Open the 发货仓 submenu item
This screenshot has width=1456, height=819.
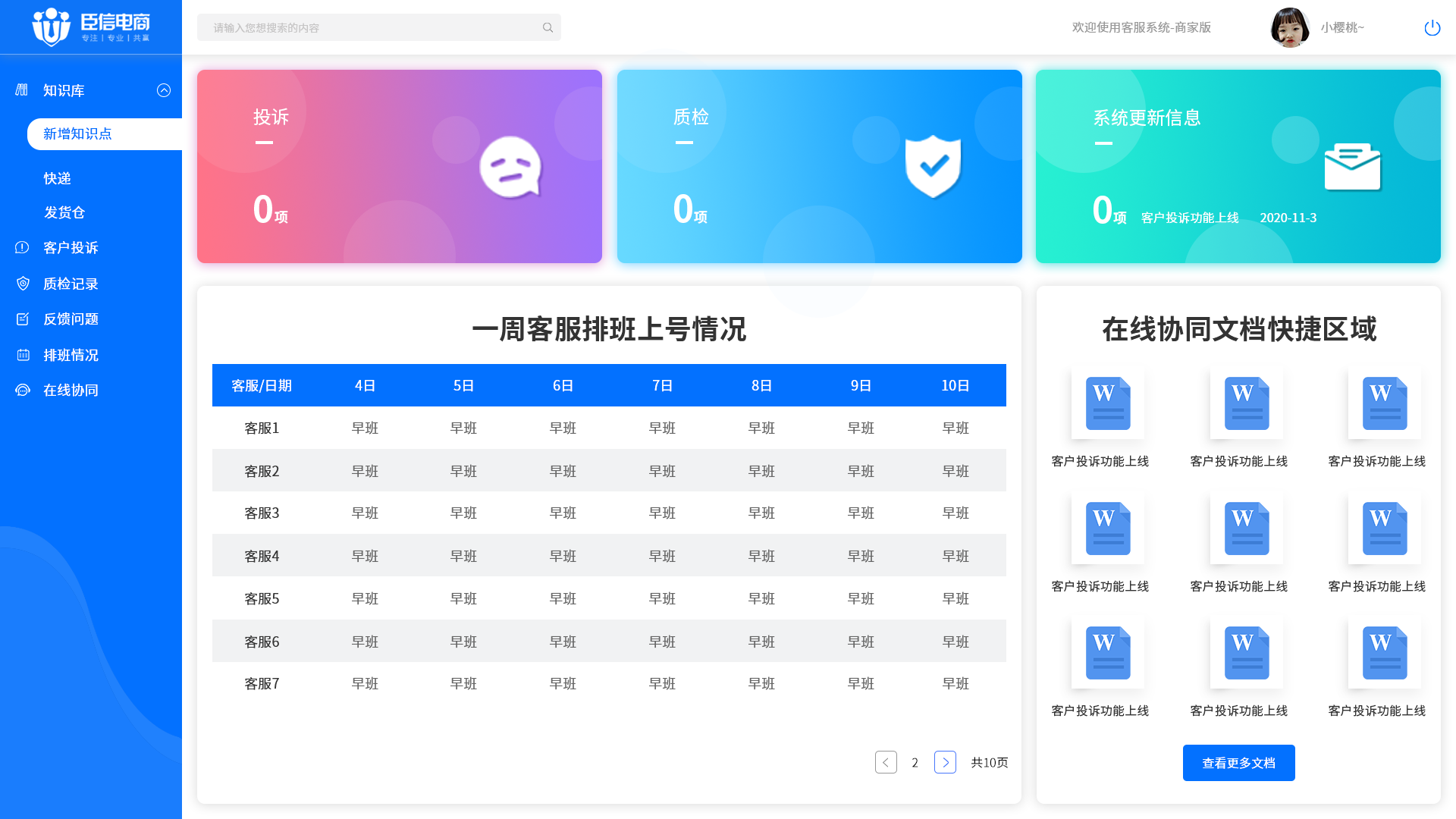(64, 212)
